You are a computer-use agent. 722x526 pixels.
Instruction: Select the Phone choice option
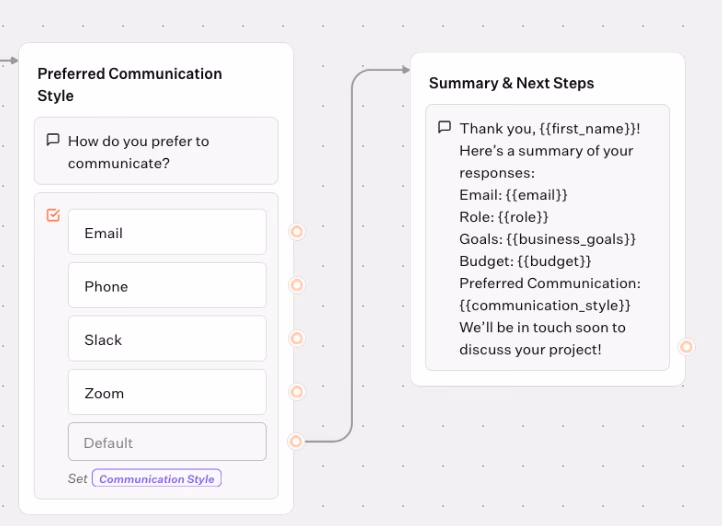coord(167,286)
